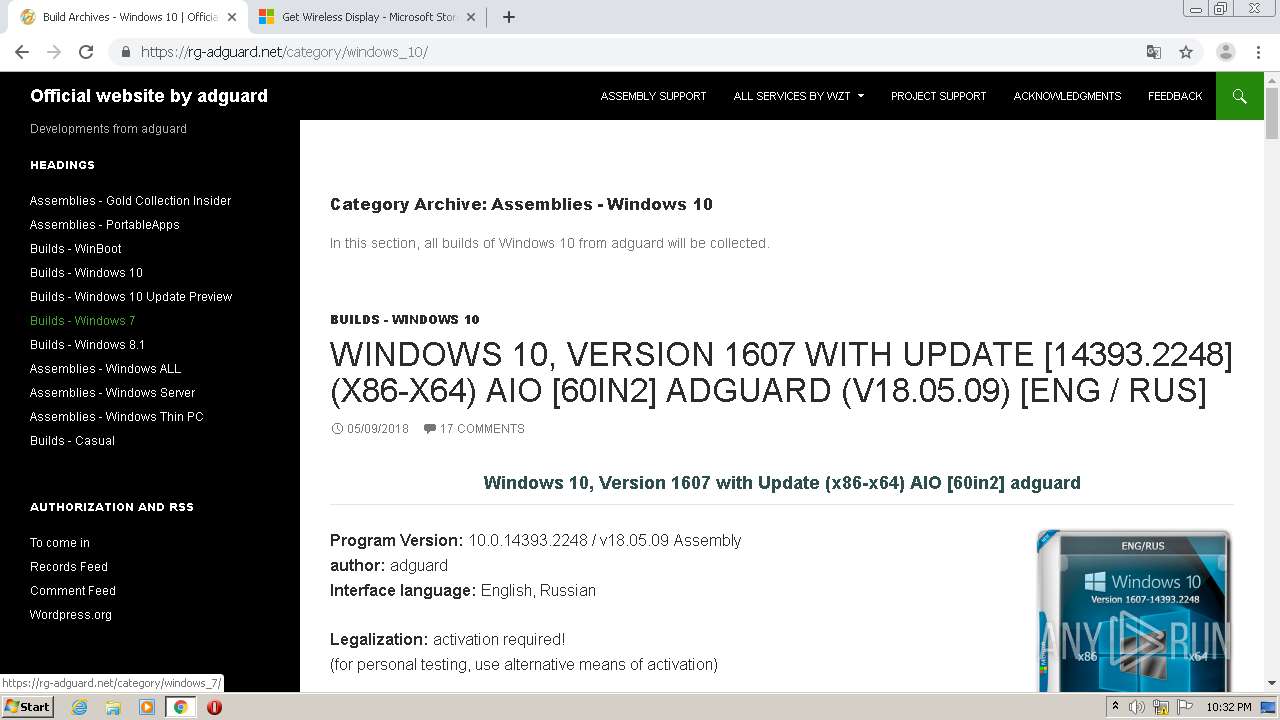The width and height of the screenshot is (1280, 720).
Task: Click the Official website by adguard title
Action: (149, 96)
